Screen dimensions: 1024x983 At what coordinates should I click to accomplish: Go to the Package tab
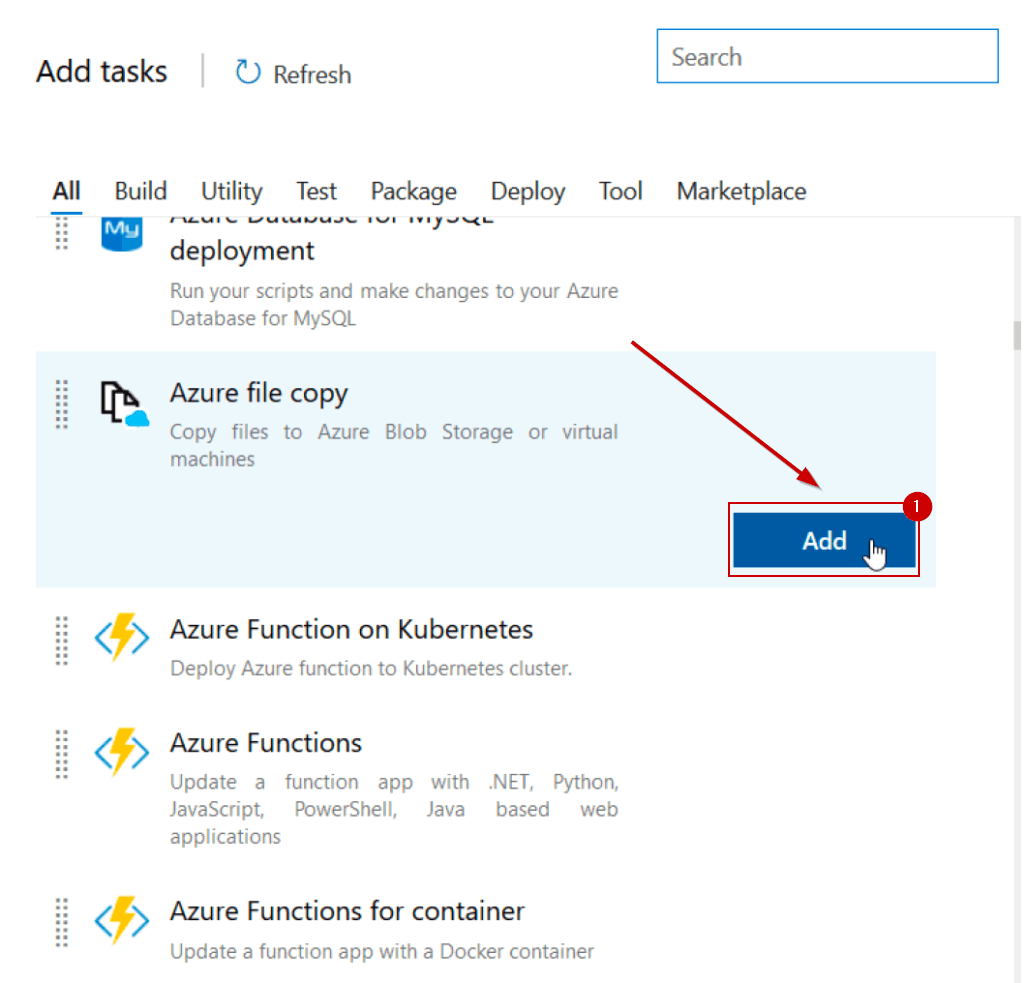[413, 191]
